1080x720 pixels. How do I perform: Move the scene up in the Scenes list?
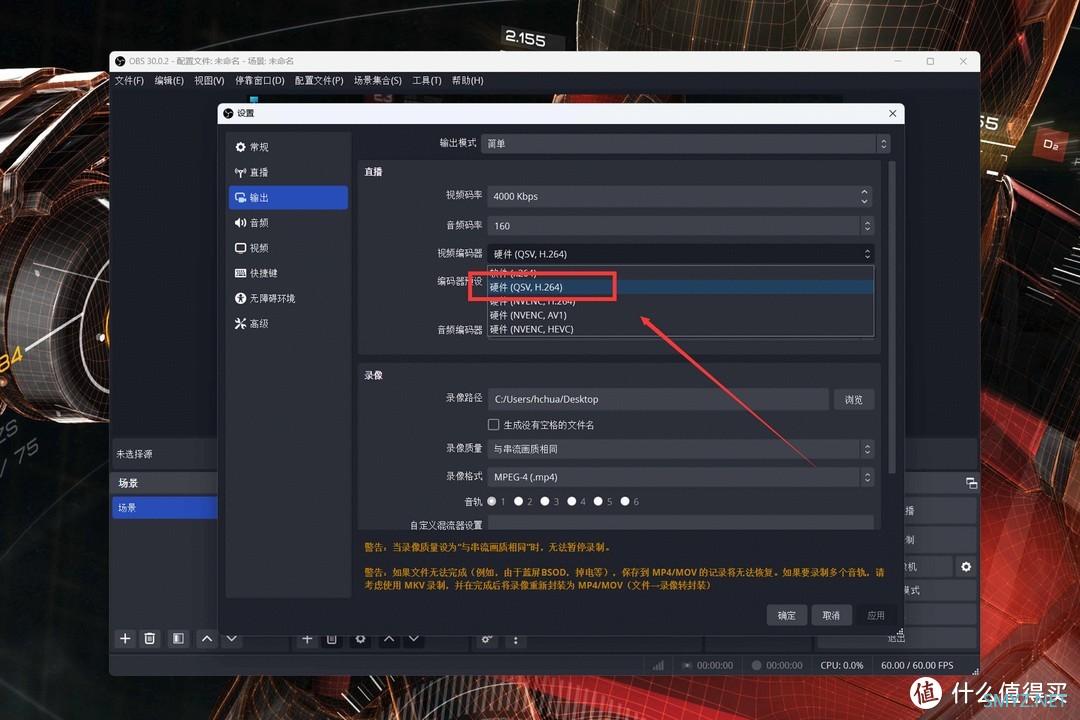coord(207,639)
